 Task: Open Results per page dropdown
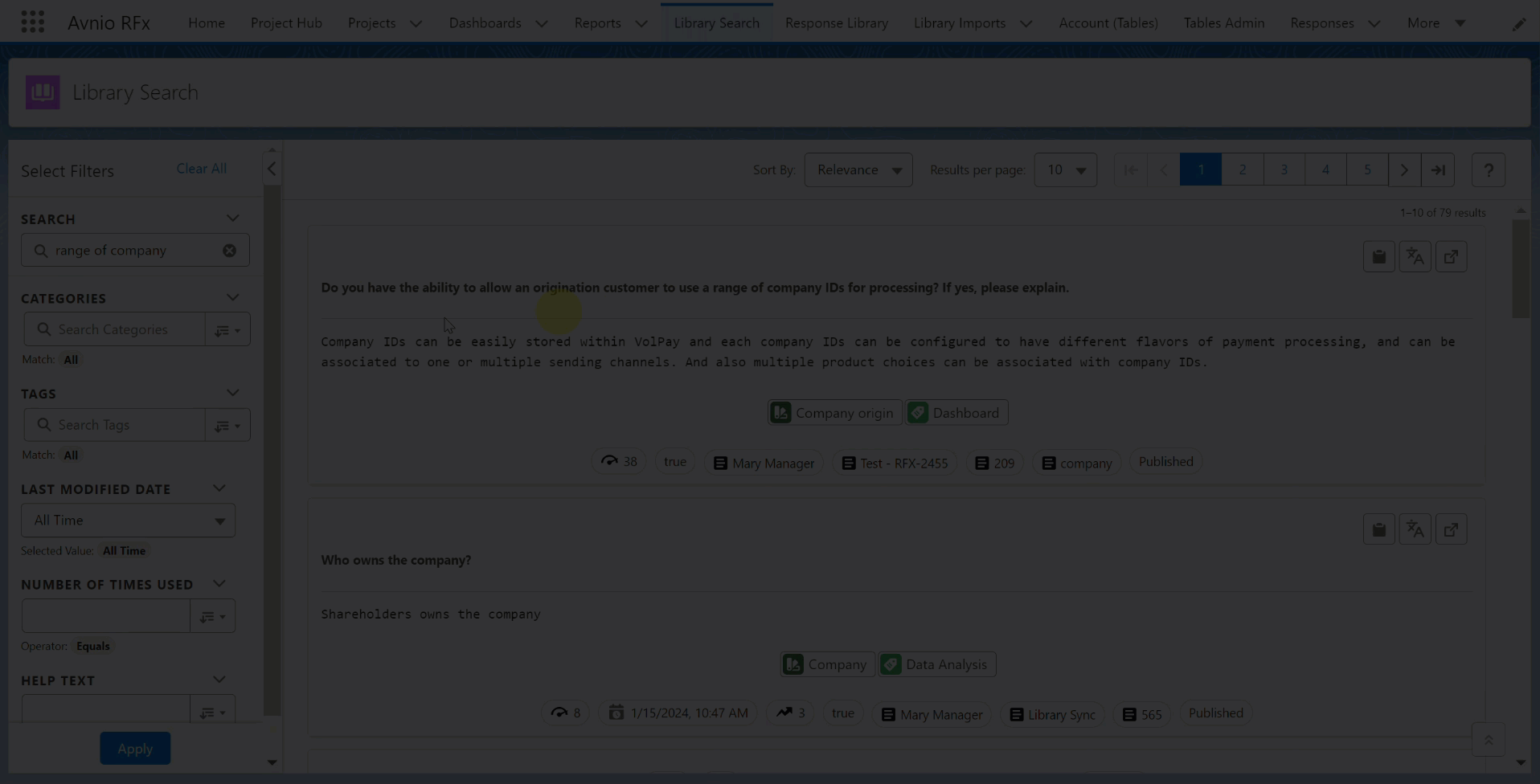[x=1066, y=170]
